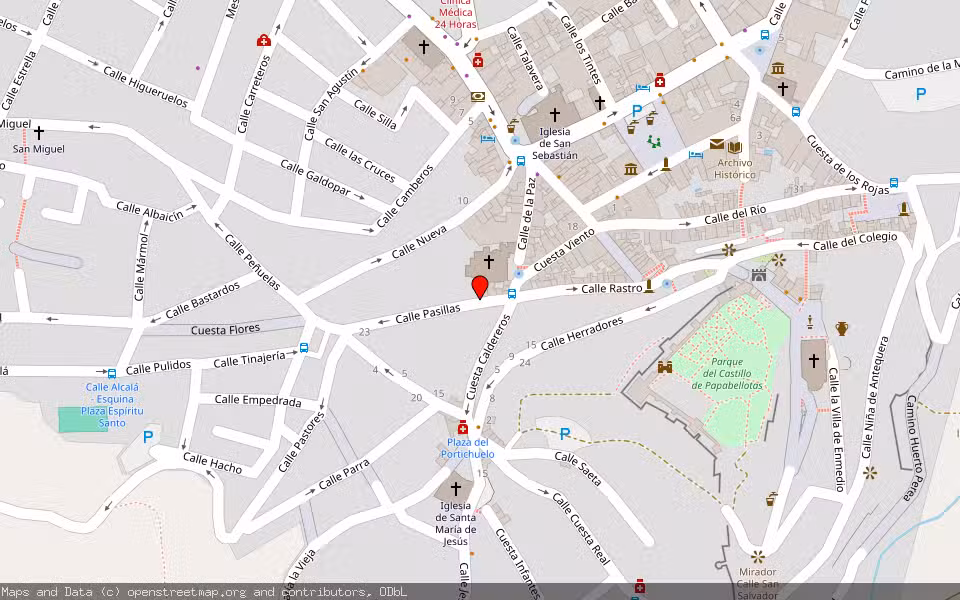This screenshot has height=600, width=960.
Task: Click the envelope icon above Archivo Histórico
Action: (717, 143)
